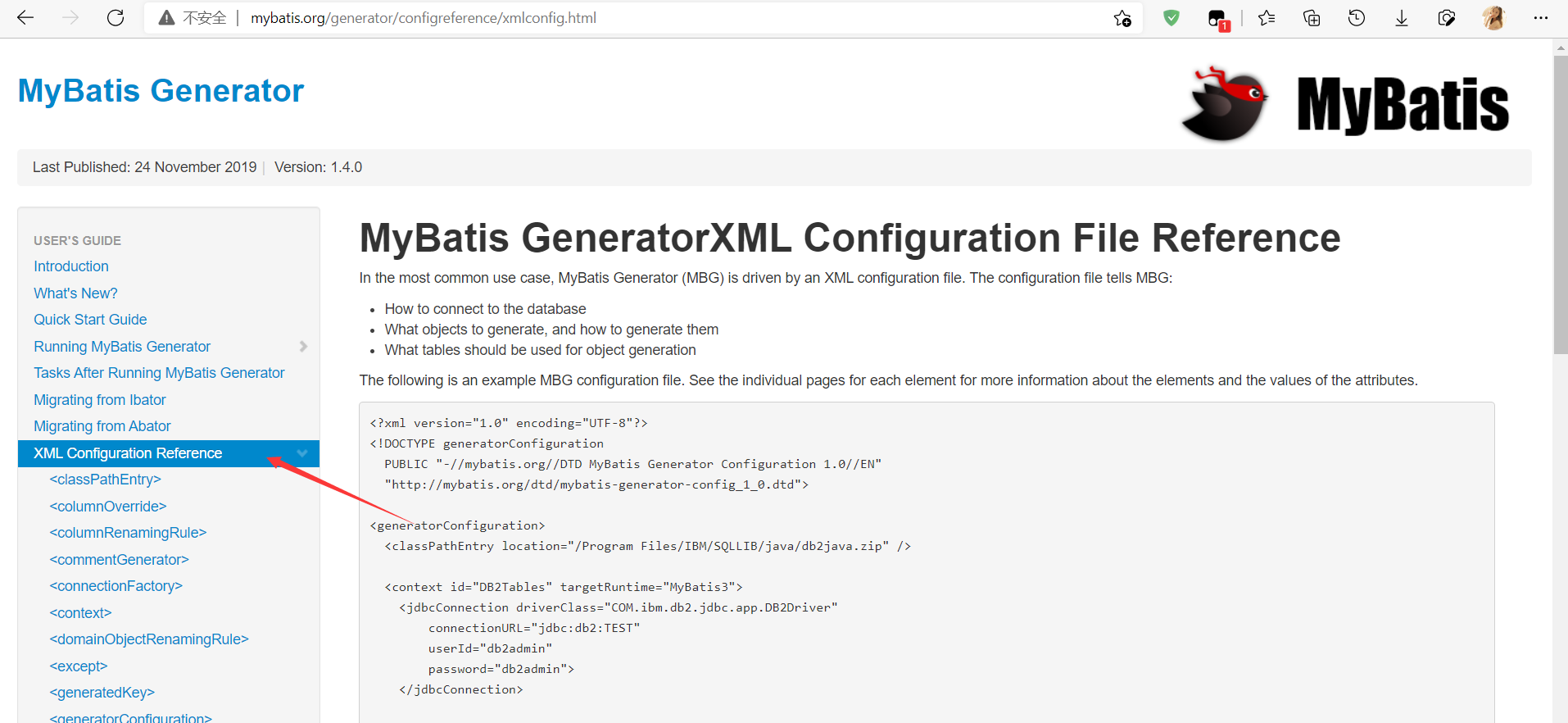Open the user profile avatar
This screenshot has width=1568, height=723.
point(1493,17)
